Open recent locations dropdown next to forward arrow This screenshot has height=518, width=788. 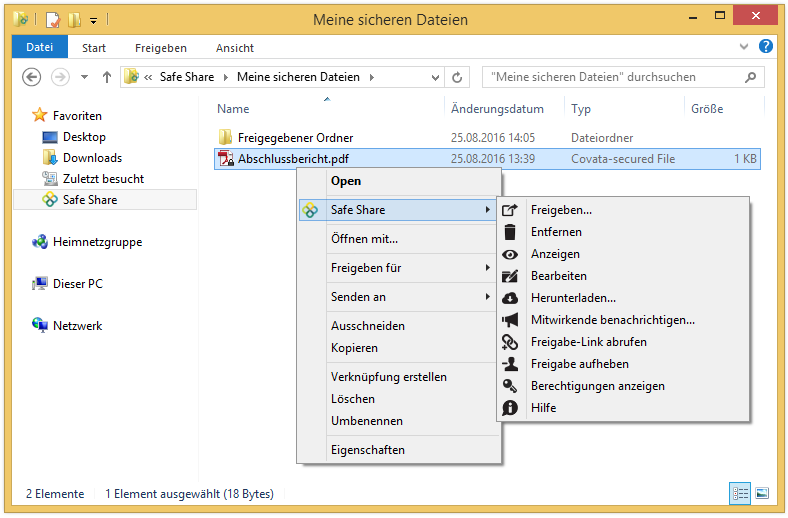pos(84,77)
